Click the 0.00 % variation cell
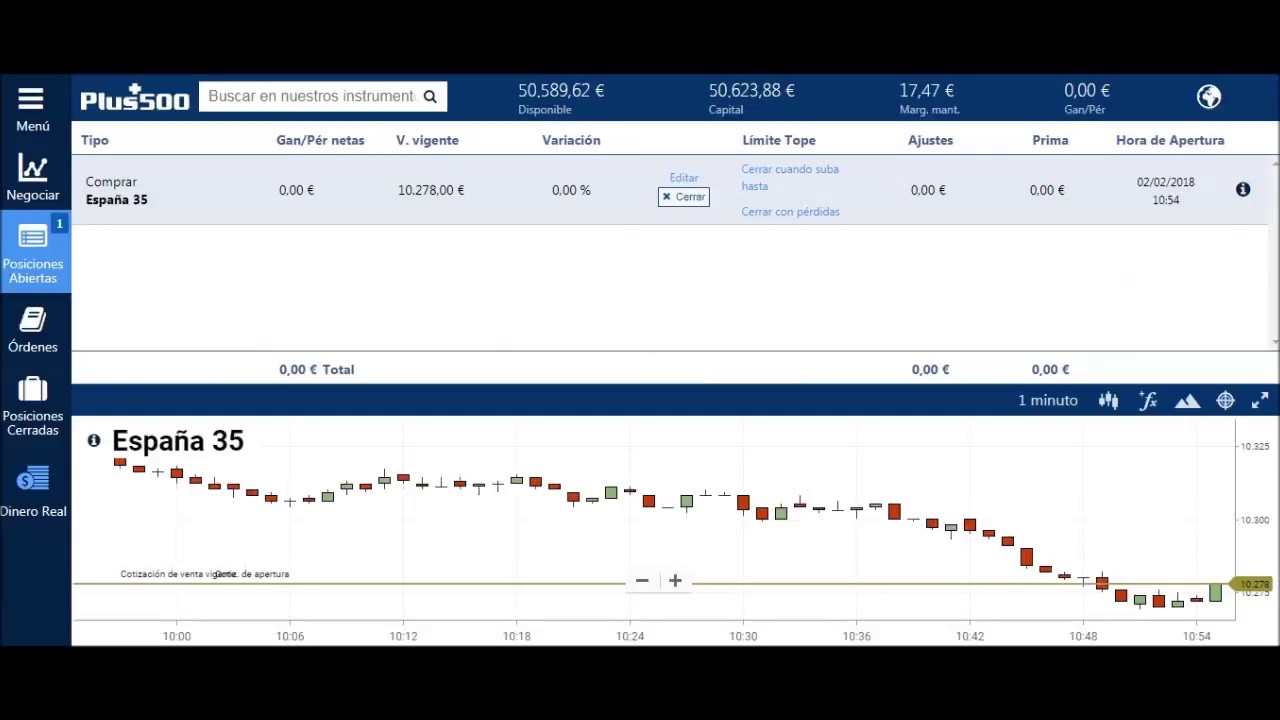Screen dimensions: 1280x720 (x=571, y=190)
